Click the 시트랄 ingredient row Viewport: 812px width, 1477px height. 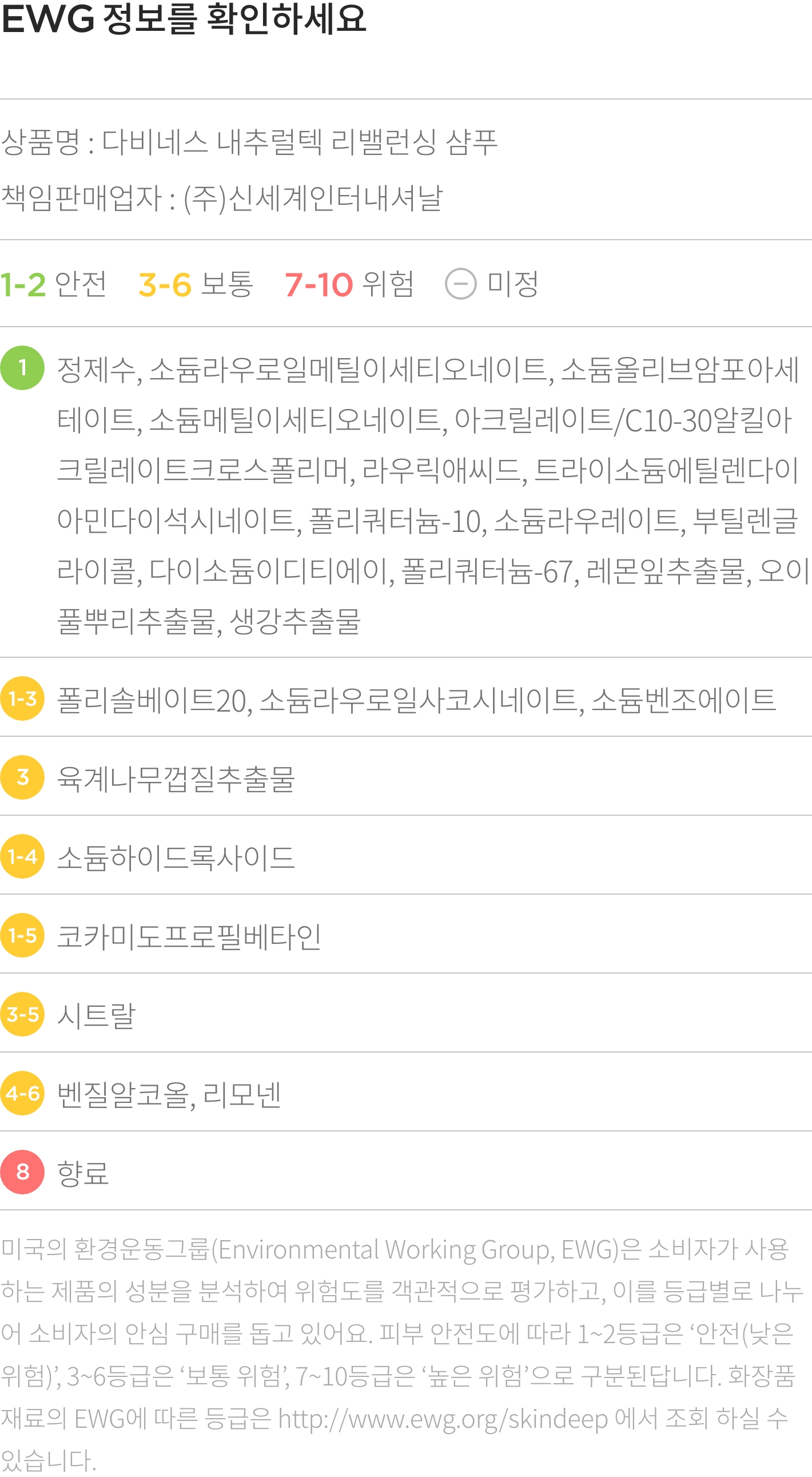(x=405, y=1015)
